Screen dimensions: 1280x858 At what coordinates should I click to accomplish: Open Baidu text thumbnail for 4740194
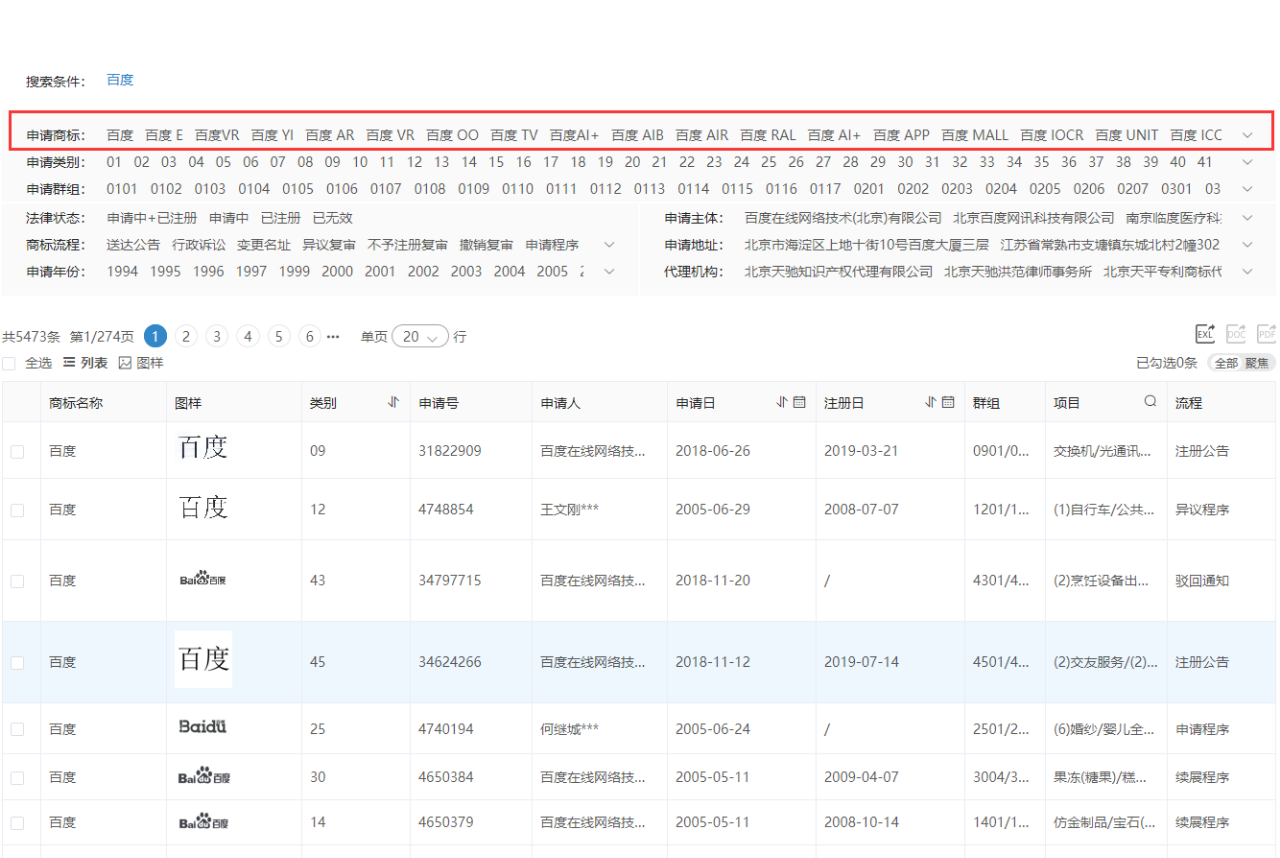[203, 726]
